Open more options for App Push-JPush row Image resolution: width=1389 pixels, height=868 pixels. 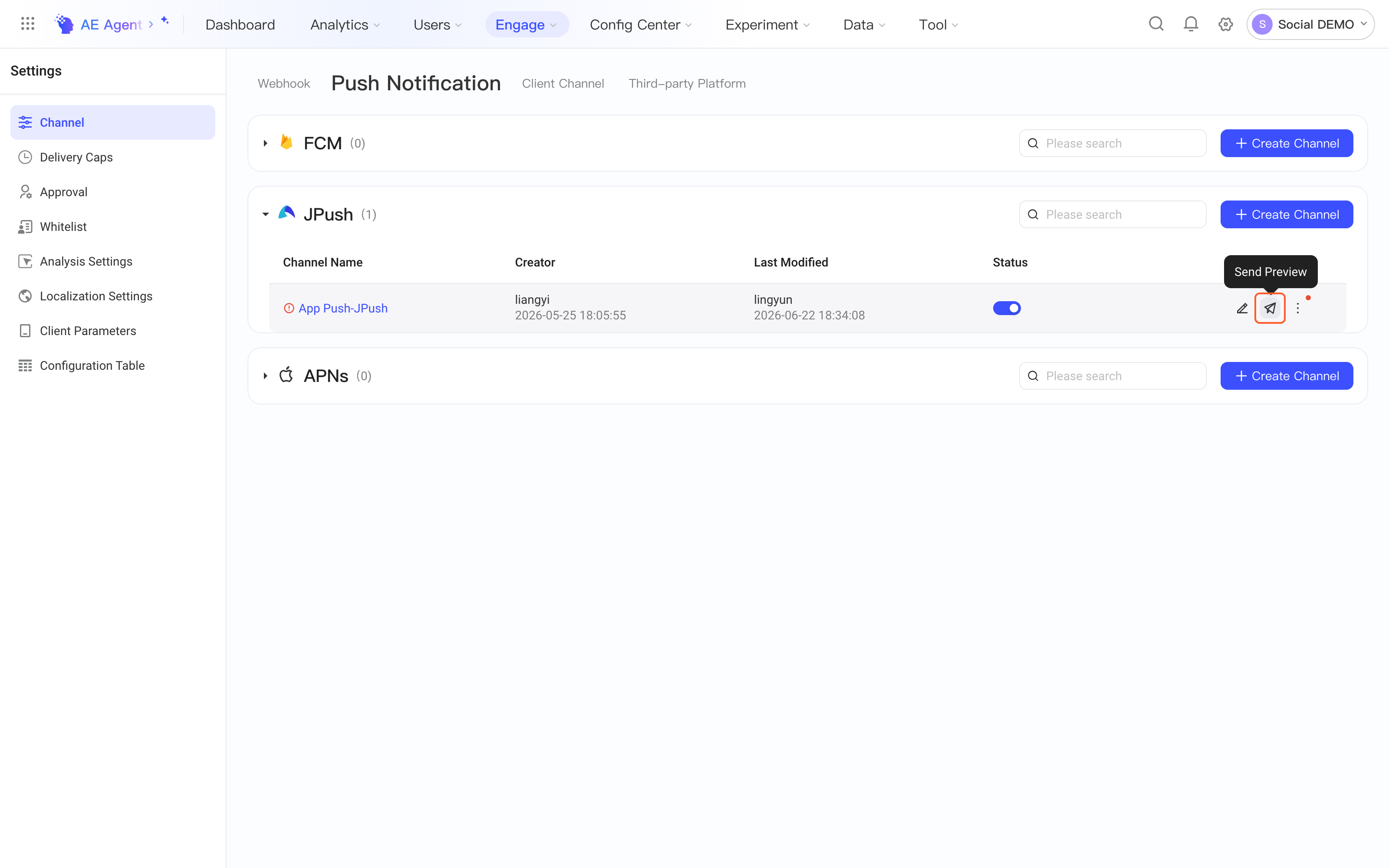(1298, 308)
